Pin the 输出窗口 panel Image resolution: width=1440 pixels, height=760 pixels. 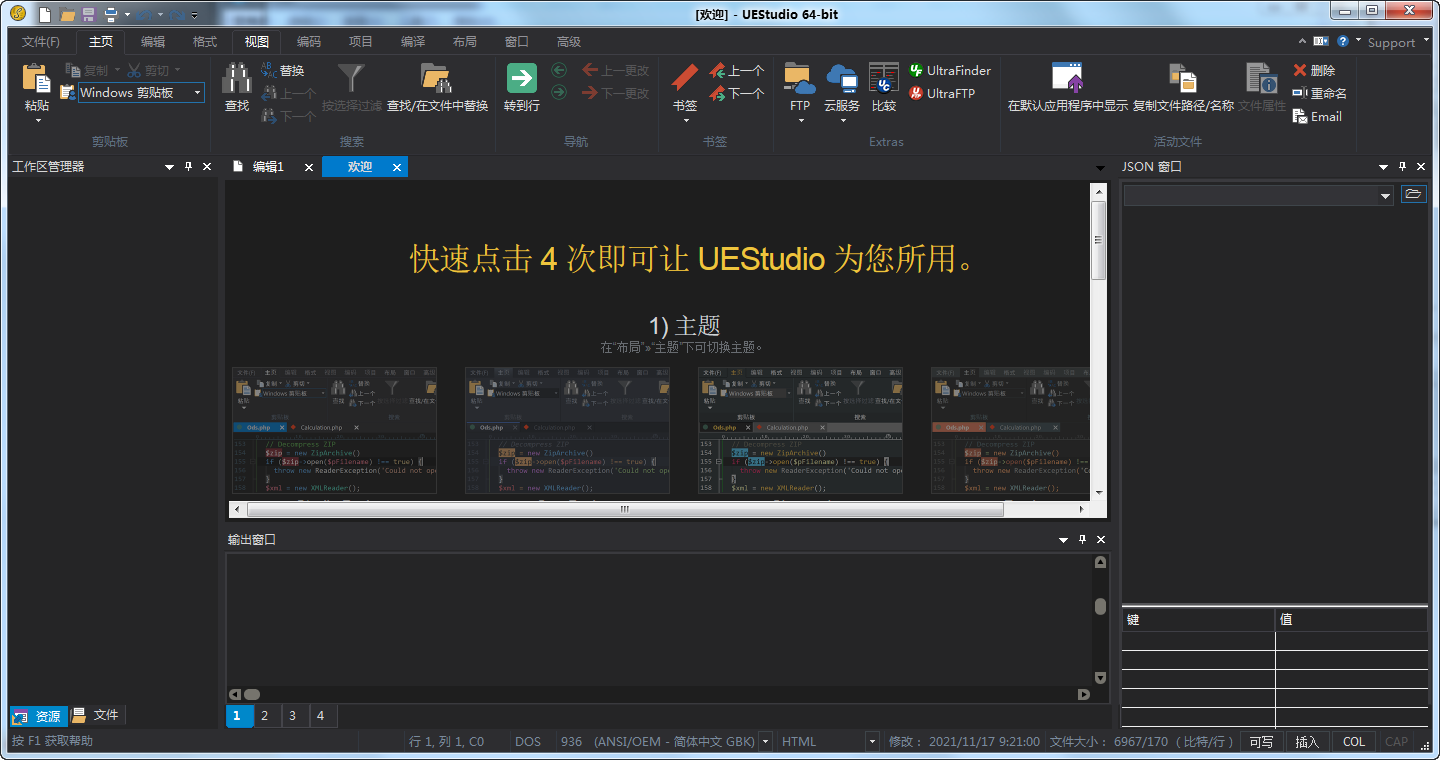point(1082,540)
